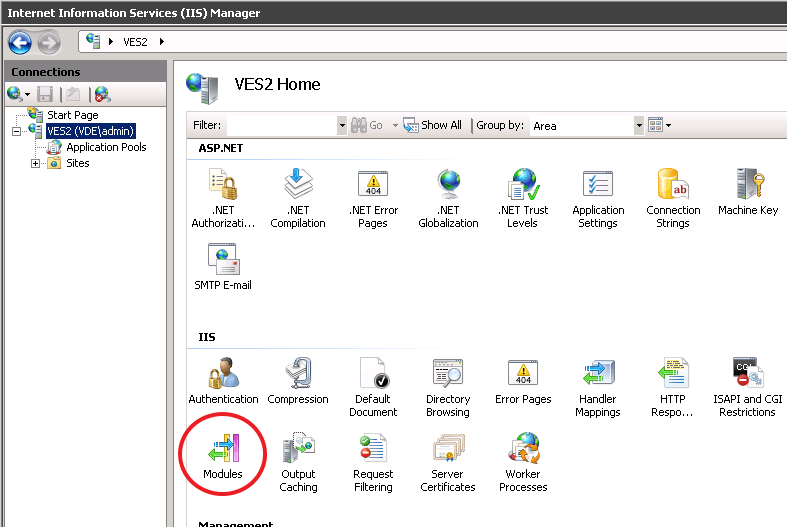Open the Group by Area dropdown
Screen dimensions: 787x527
[639, 125]
